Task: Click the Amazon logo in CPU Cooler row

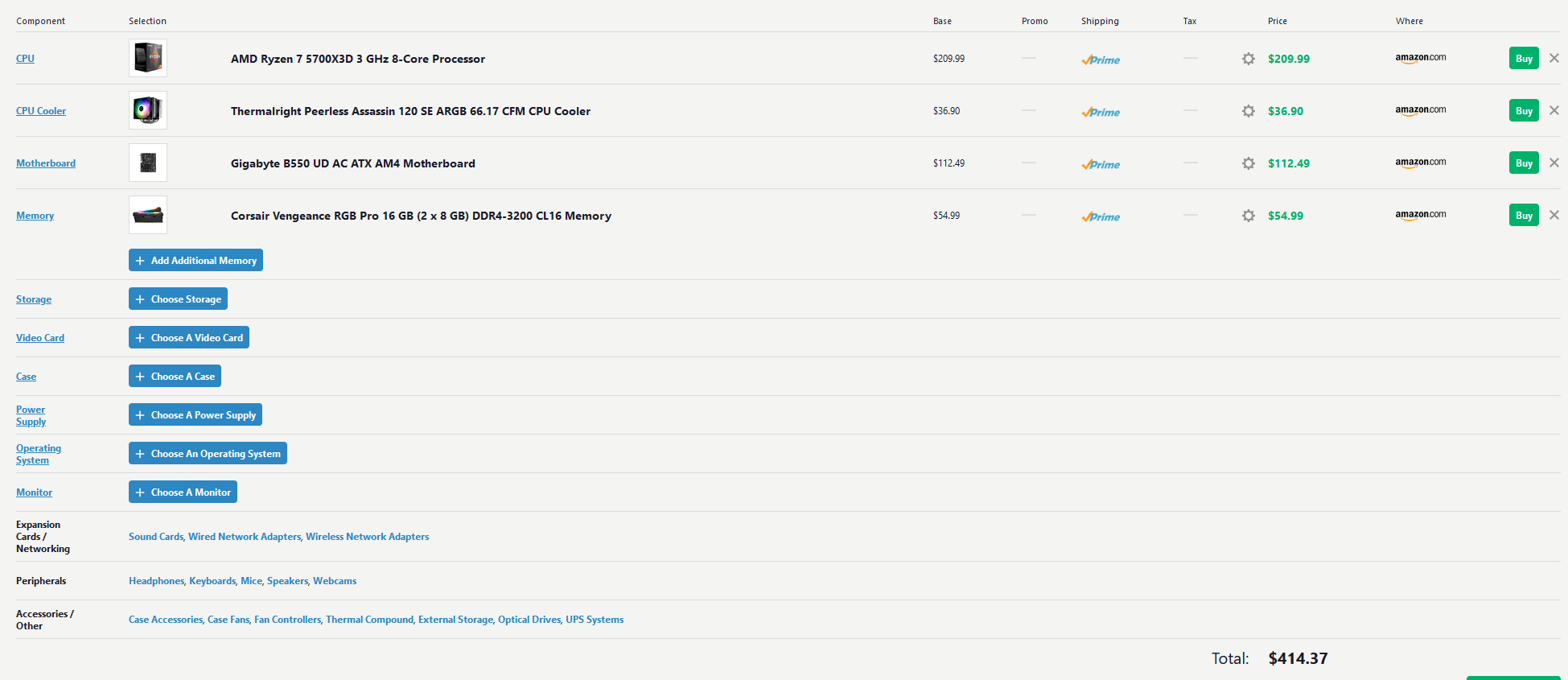Action: (1421, 110)
